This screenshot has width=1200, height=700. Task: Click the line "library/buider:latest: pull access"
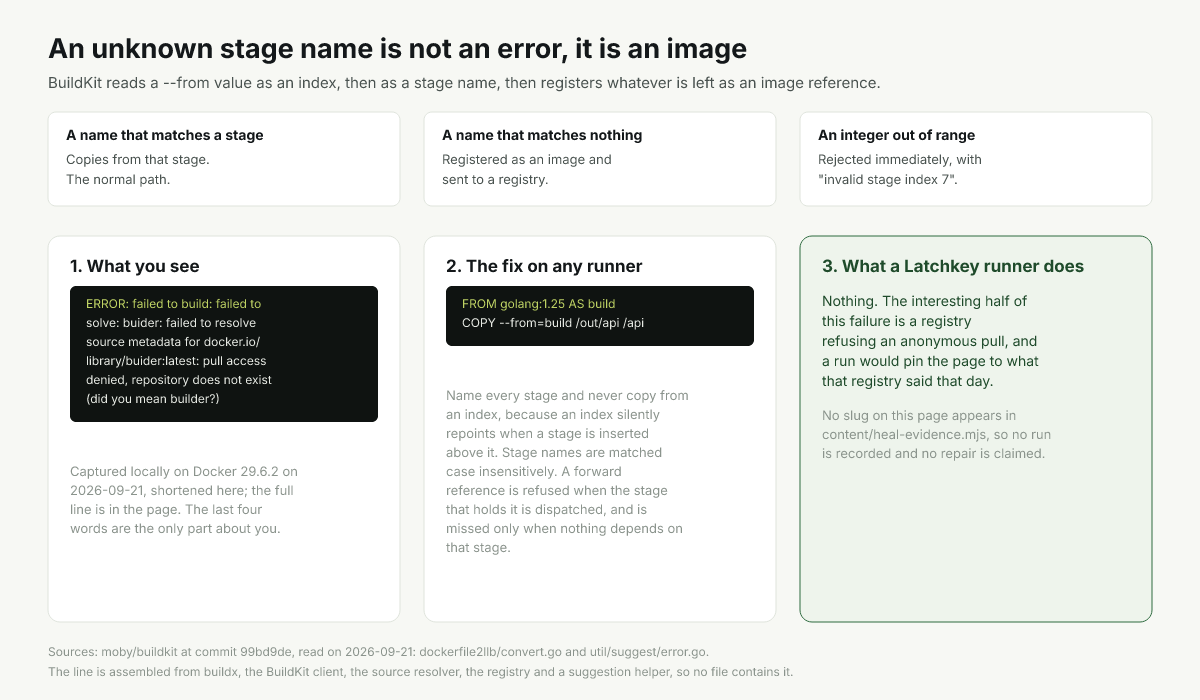(x=176, y=361)
